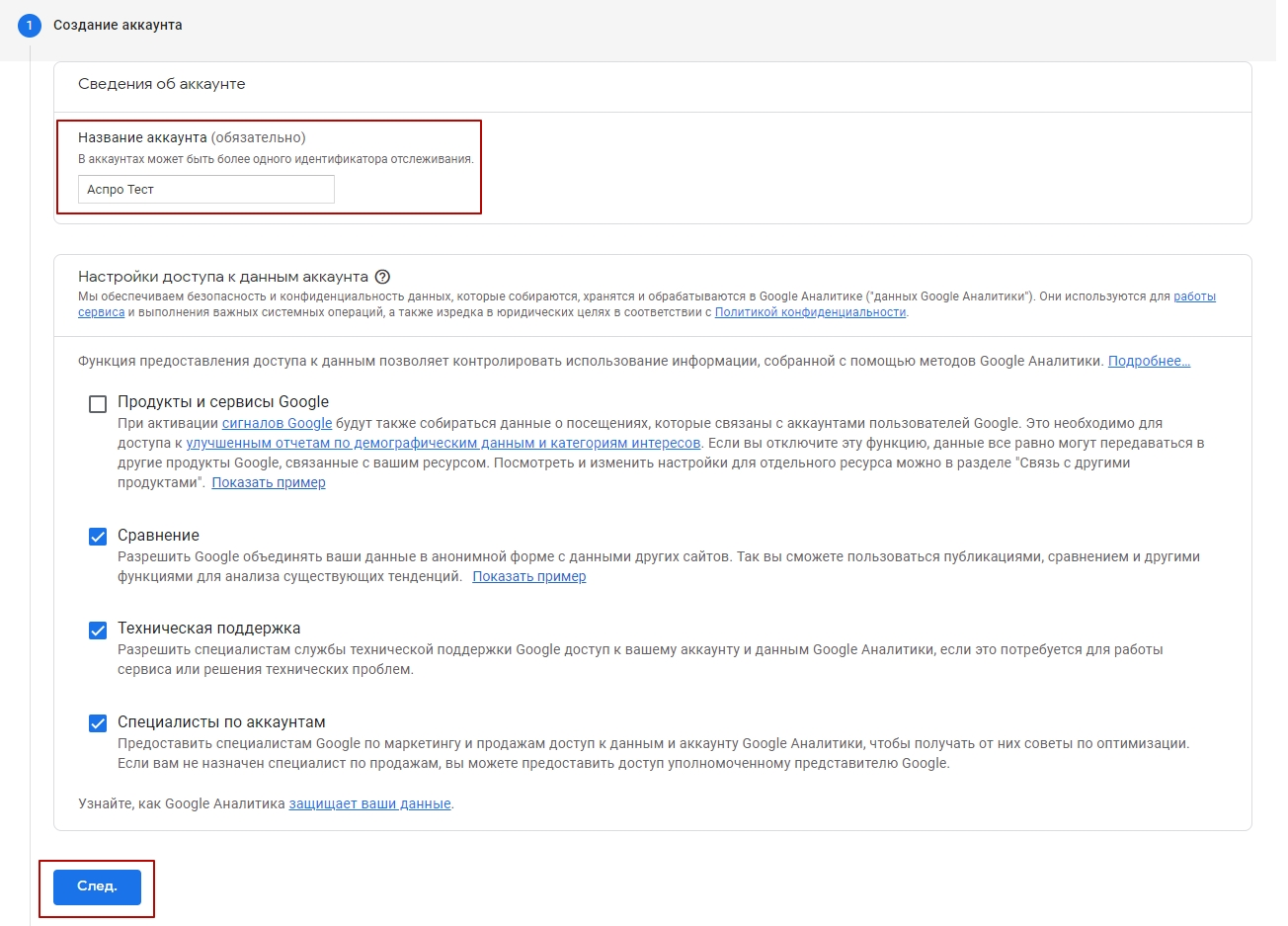Enable the Продукты и сервисы Google checkbox
The width and height of the screenshot is (1288, 926).
pos(98,403)
